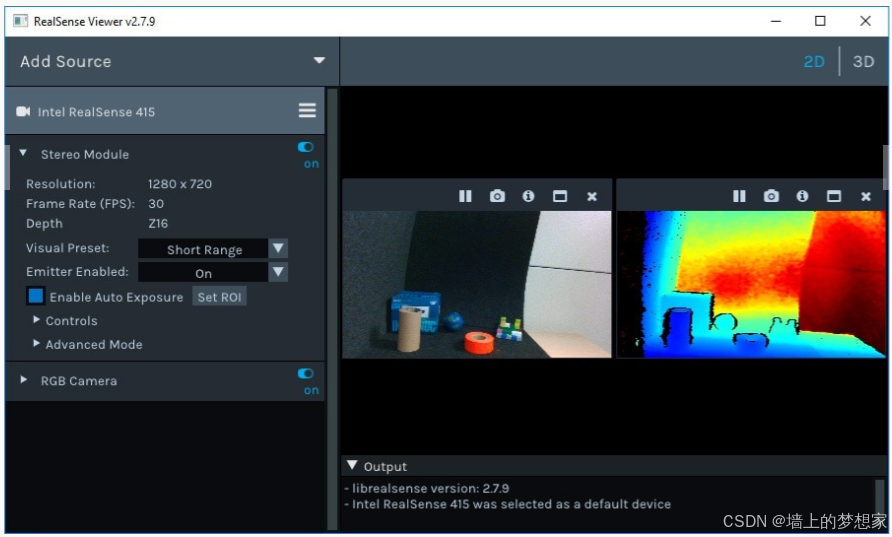This screenshot has height=537, width=892.
Task: Click the Z16 depth format value
Action: 158,224
